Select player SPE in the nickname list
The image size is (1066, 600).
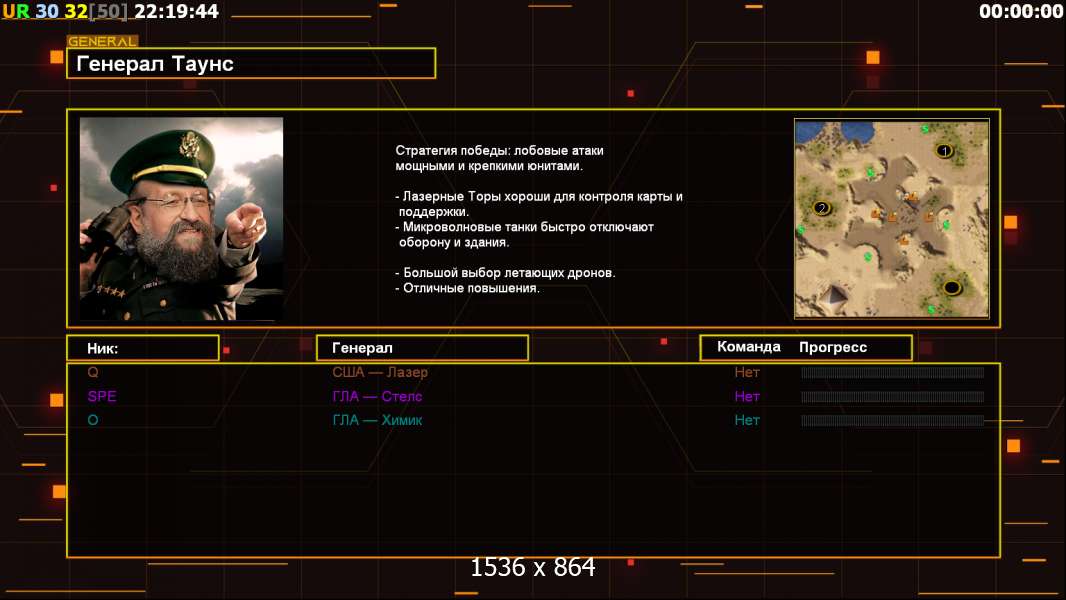[102, 396]
